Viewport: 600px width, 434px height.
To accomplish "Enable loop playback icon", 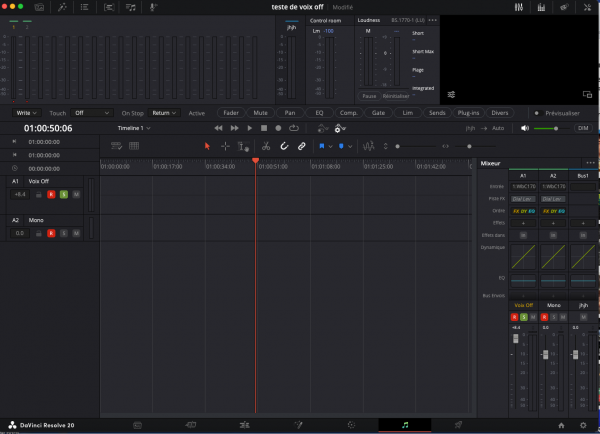I will (x=293, y=129).
